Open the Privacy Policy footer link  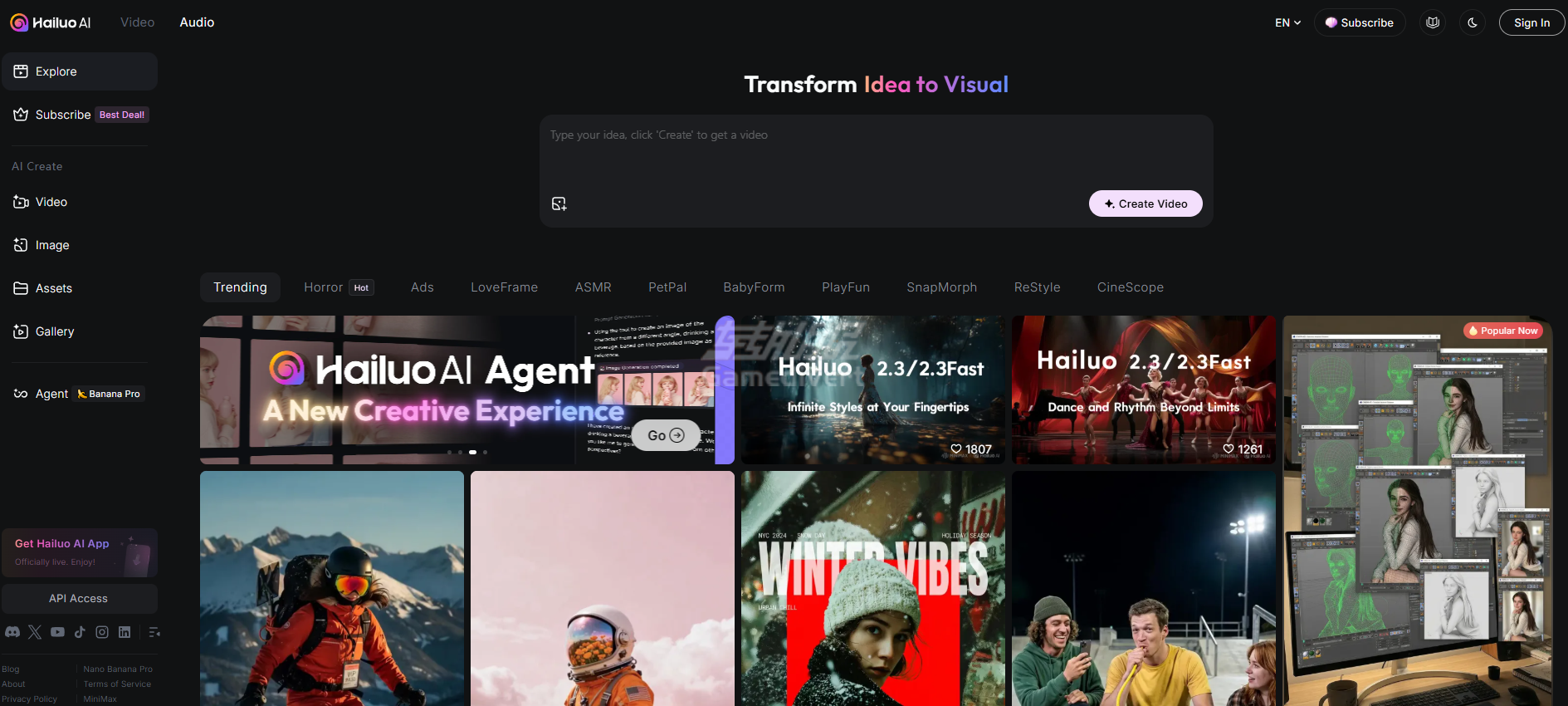[x=29, y=699]
